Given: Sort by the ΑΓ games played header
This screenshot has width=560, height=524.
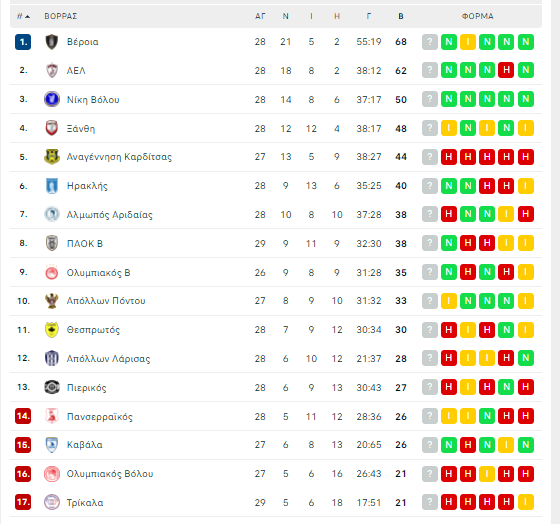Looking at the screenshot, I should point(260,16).
